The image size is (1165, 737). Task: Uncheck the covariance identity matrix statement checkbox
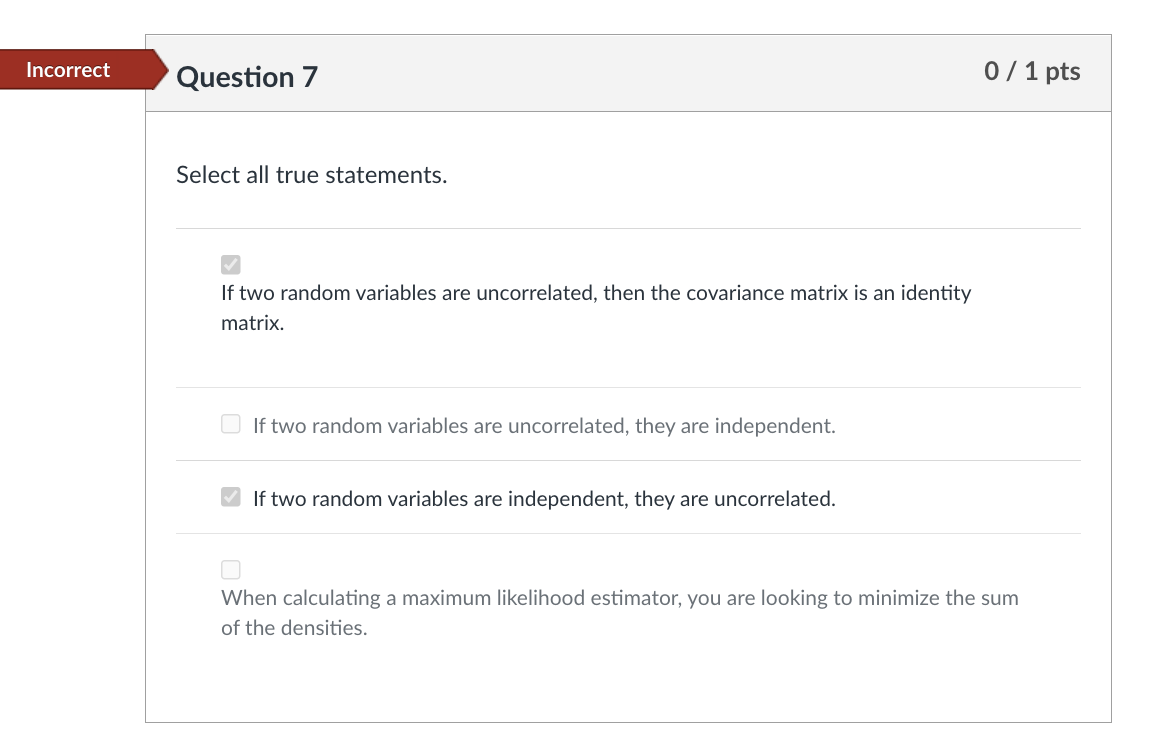pos(230,264)
